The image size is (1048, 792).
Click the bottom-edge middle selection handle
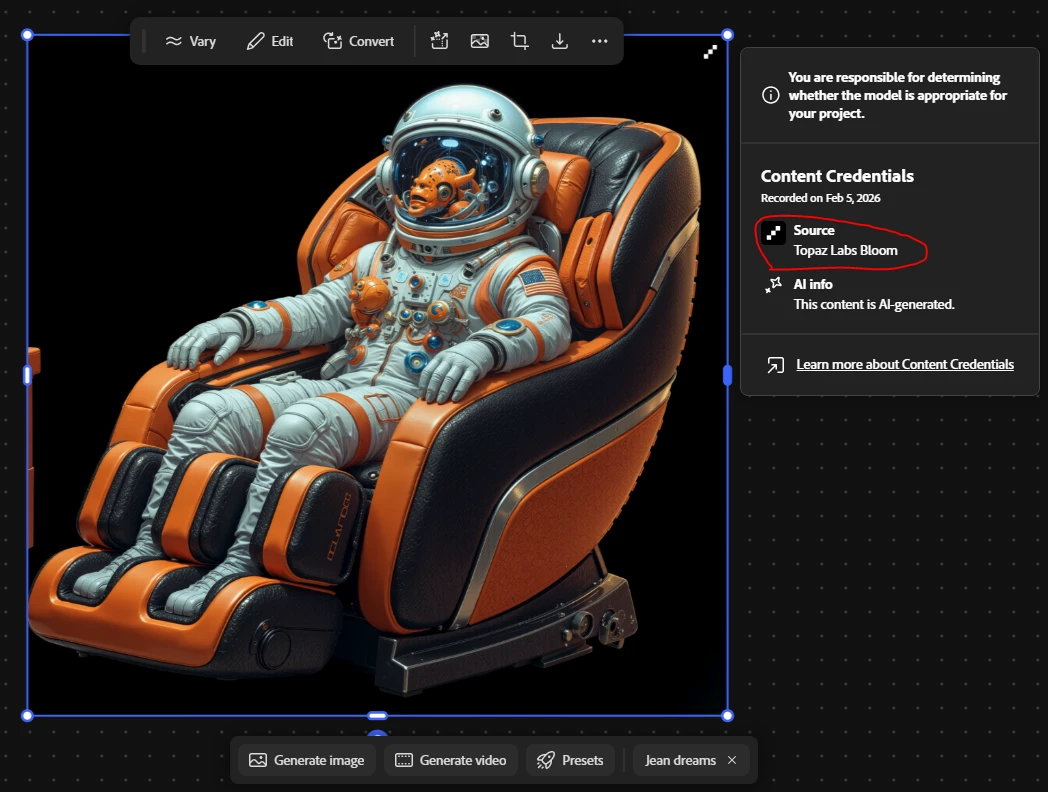[378, 716]
